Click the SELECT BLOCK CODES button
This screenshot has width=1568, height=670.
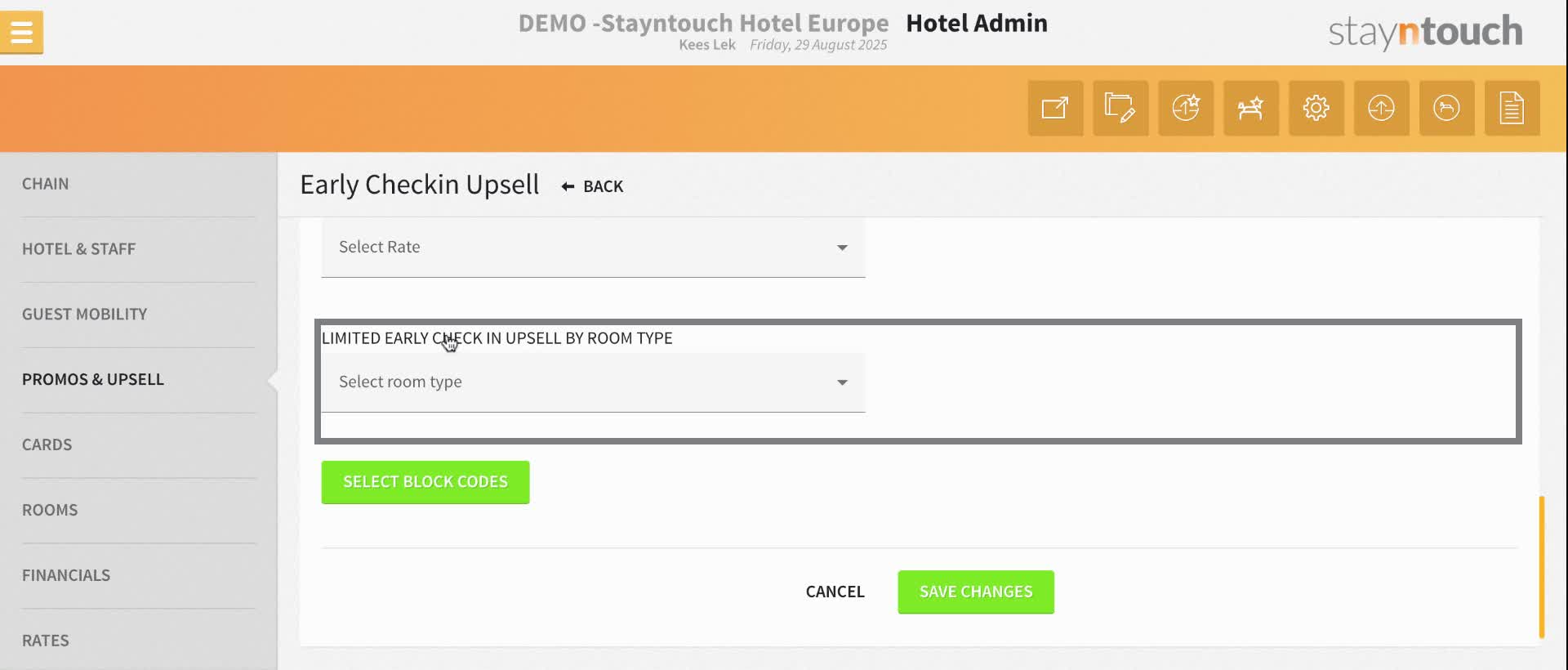425,482
